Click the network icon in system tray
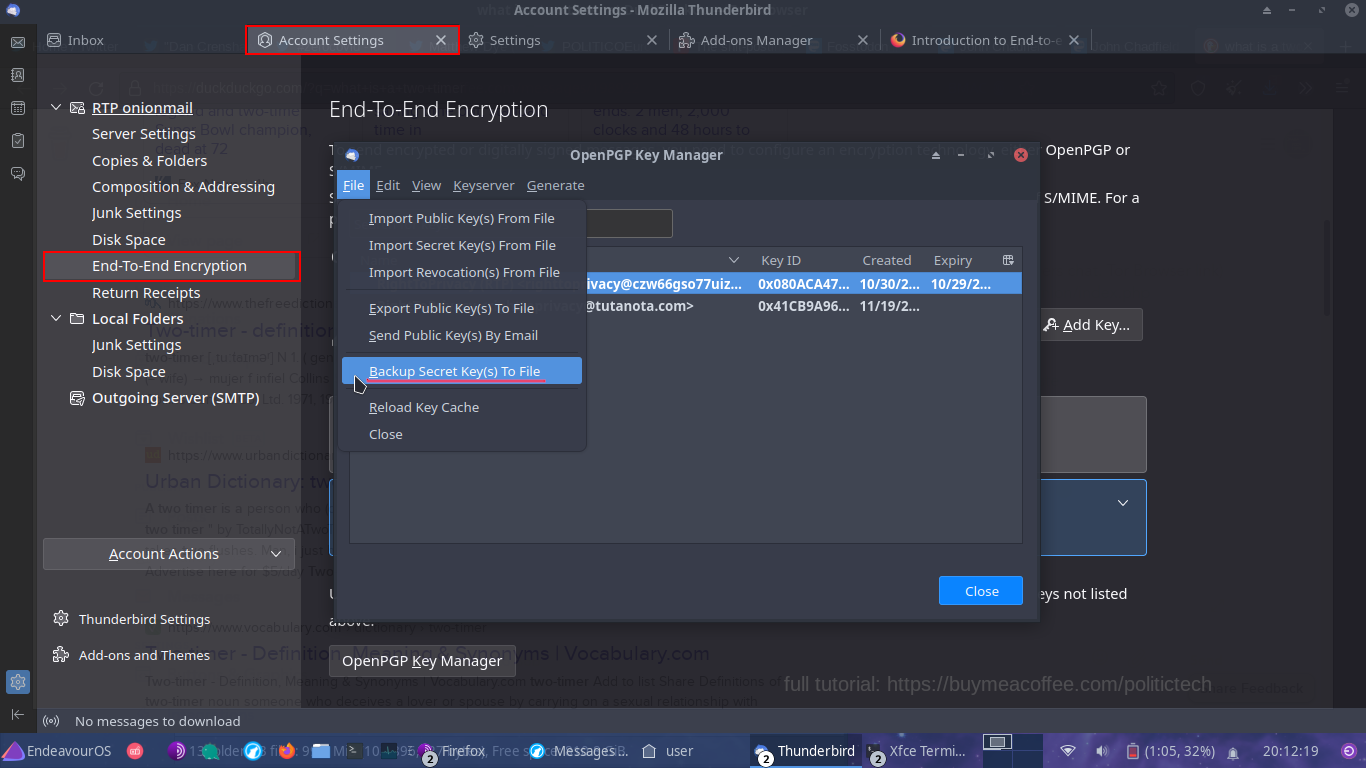Screen dimensions: 1366x768 1068,751
